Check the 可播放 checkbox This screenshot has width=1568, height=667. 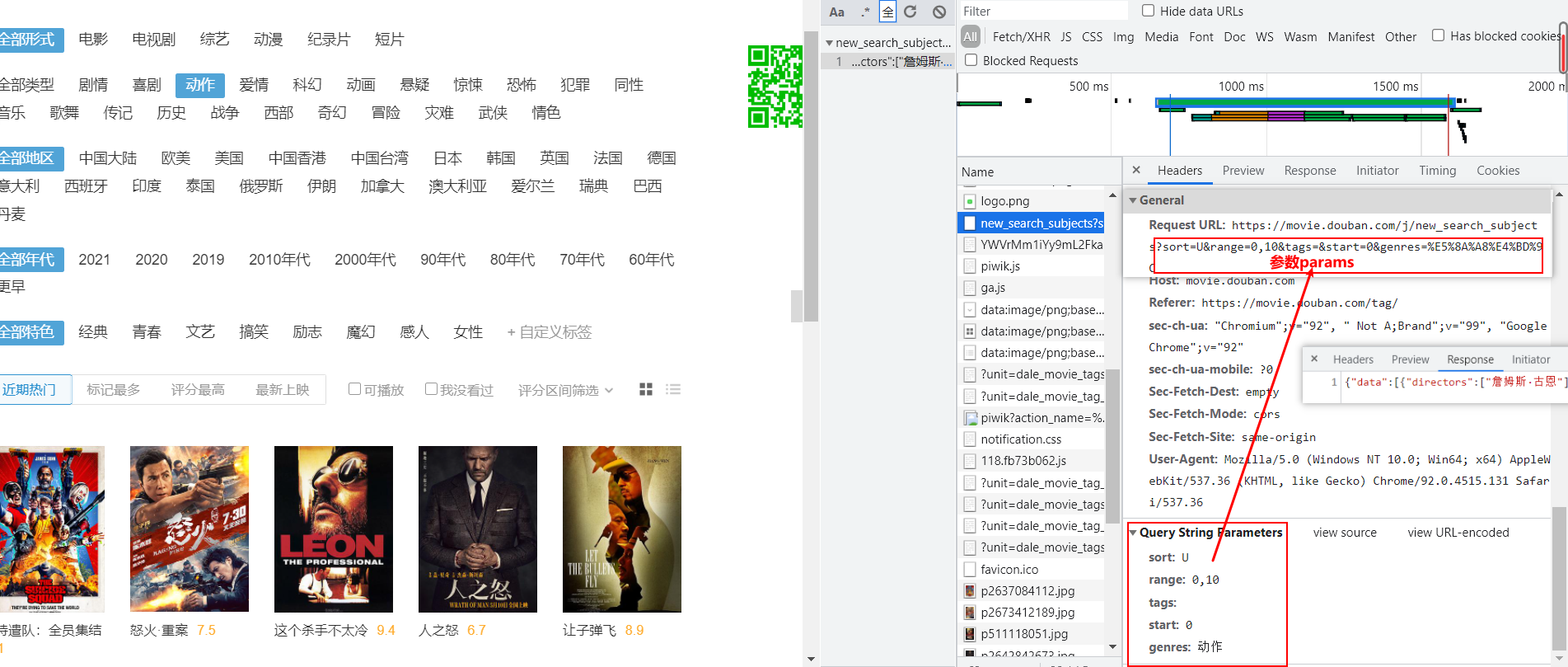pos(354,389)
